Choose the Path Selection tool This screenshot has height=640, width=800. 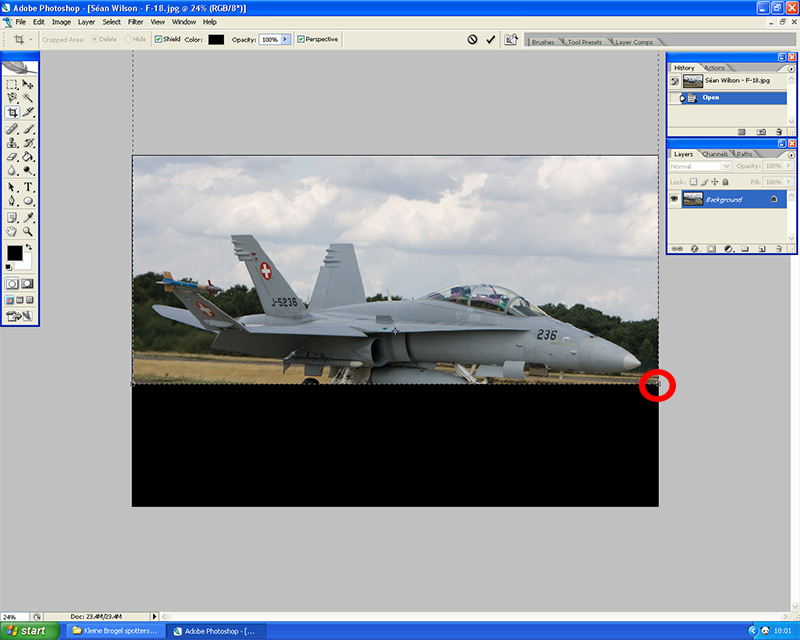click(x=12, y=187)
